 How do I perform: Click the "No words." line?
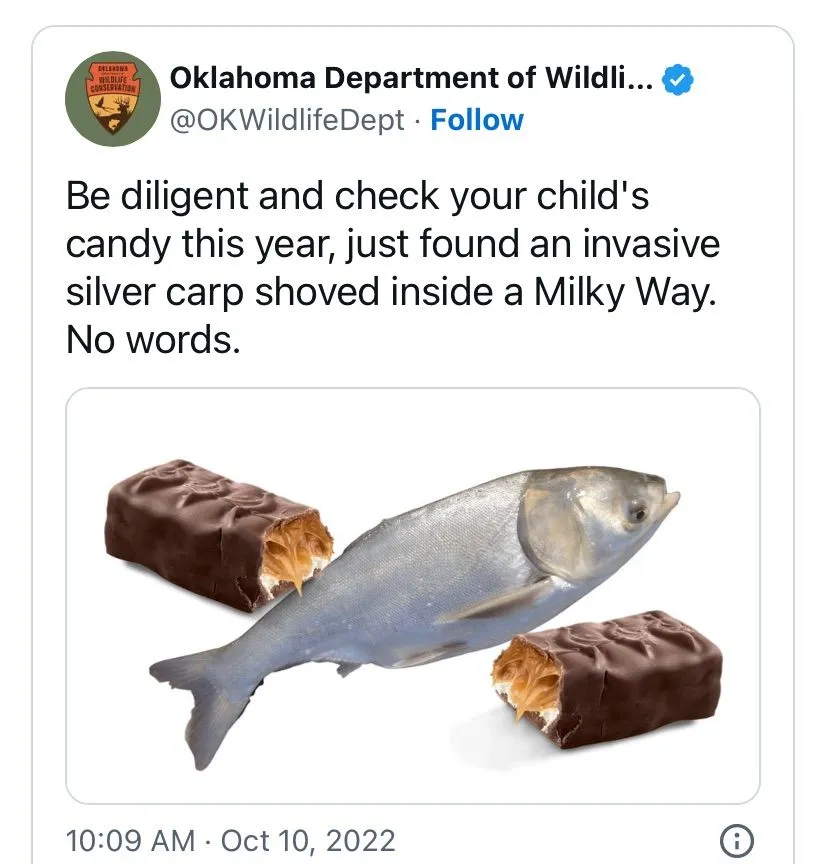pyautogui.click(x=153, y=341)
